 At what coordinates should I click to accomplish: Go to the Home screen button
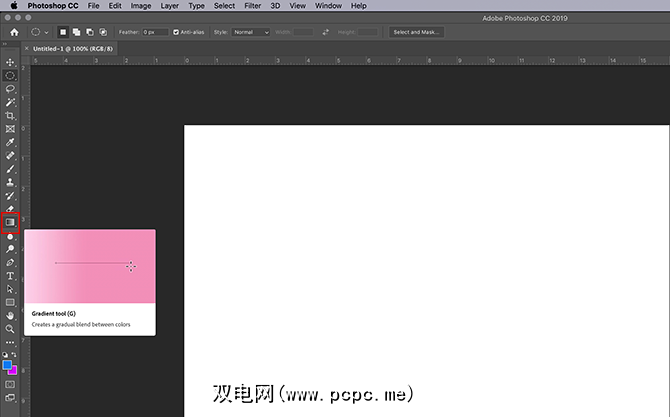tap(14, 32)
